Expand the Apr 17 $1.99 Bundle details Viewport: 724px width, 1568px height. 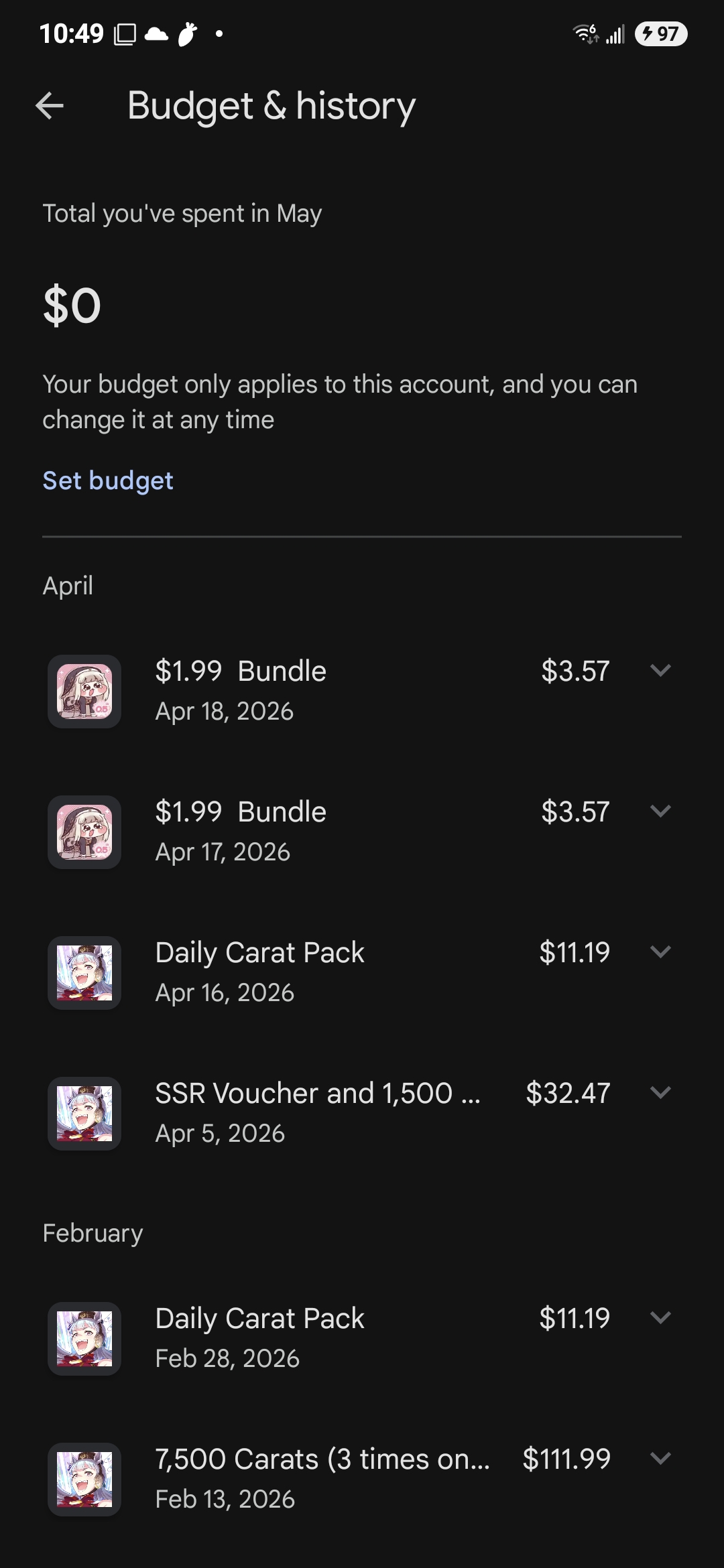coord(661,811)
